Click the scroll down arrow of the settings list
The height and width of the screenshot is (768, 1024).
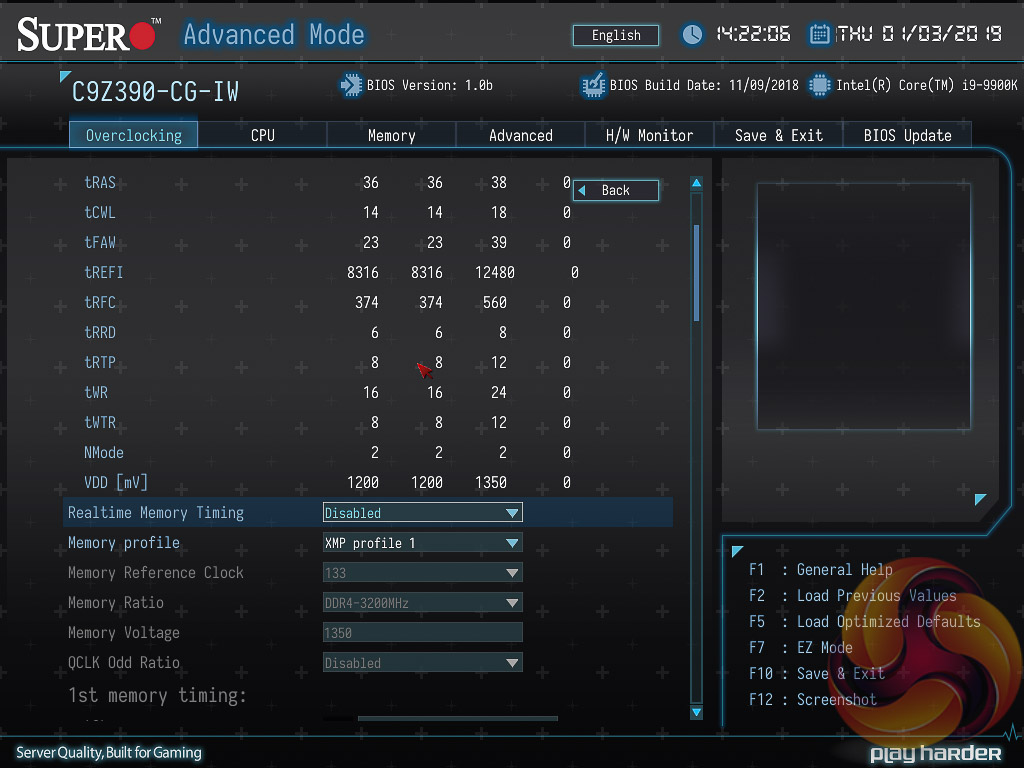(696, 712)
